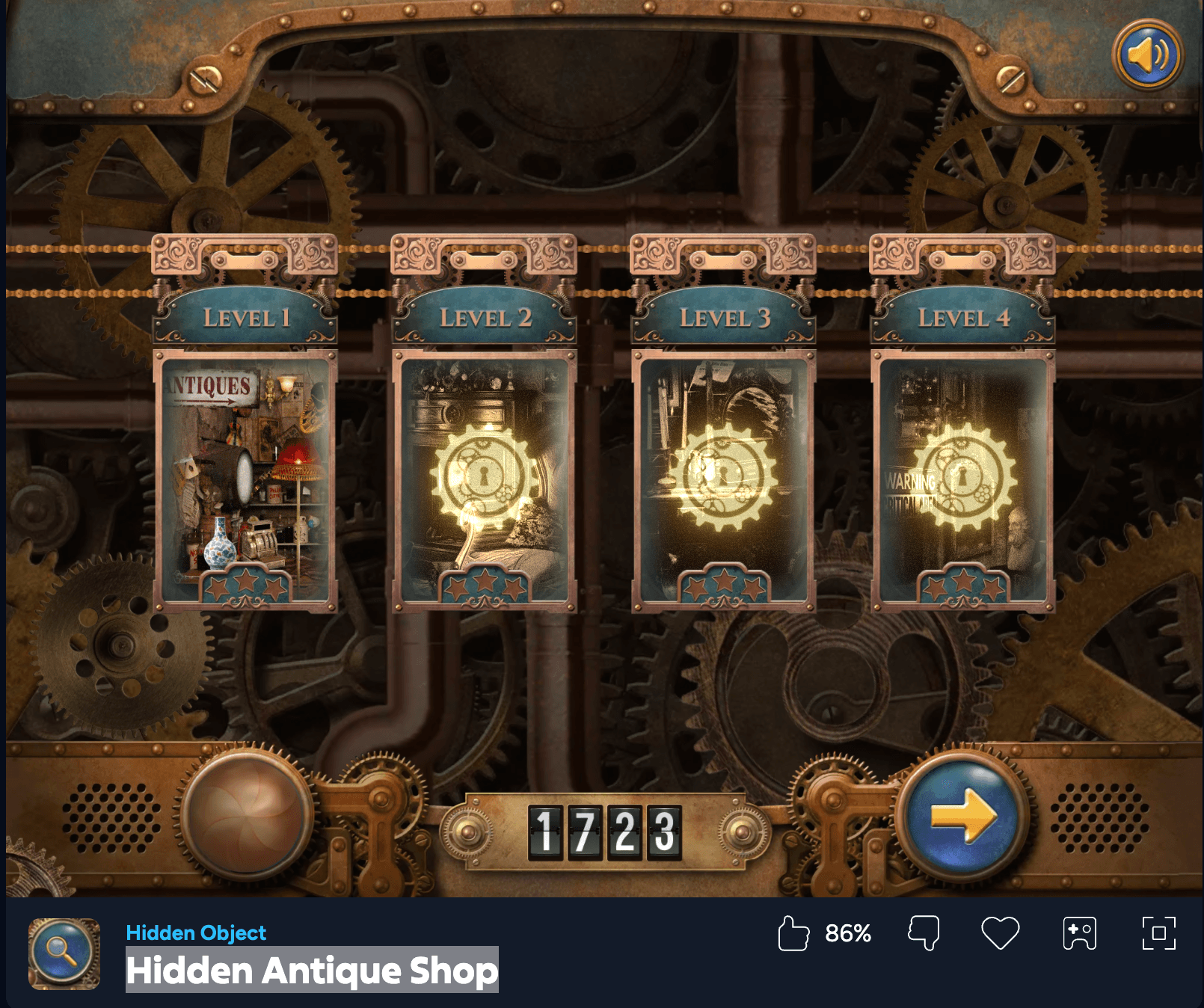Image resolution: width=1204 pixels, height=1008 pixels.
Task: Click the thumbs up like icon
Action: 793,933
